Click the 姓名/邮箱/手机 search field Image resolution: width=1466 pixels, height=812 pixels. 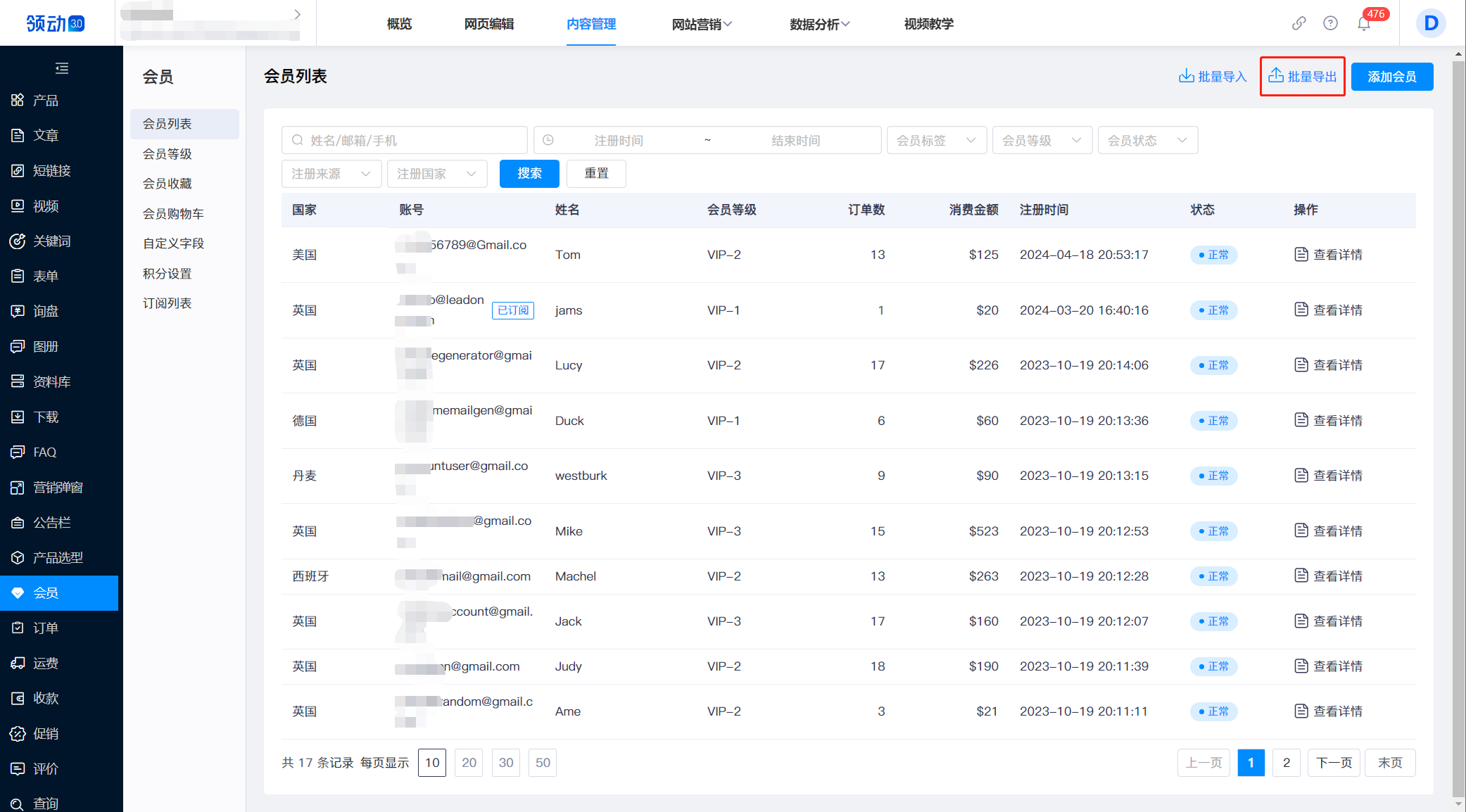coord(404,140)
